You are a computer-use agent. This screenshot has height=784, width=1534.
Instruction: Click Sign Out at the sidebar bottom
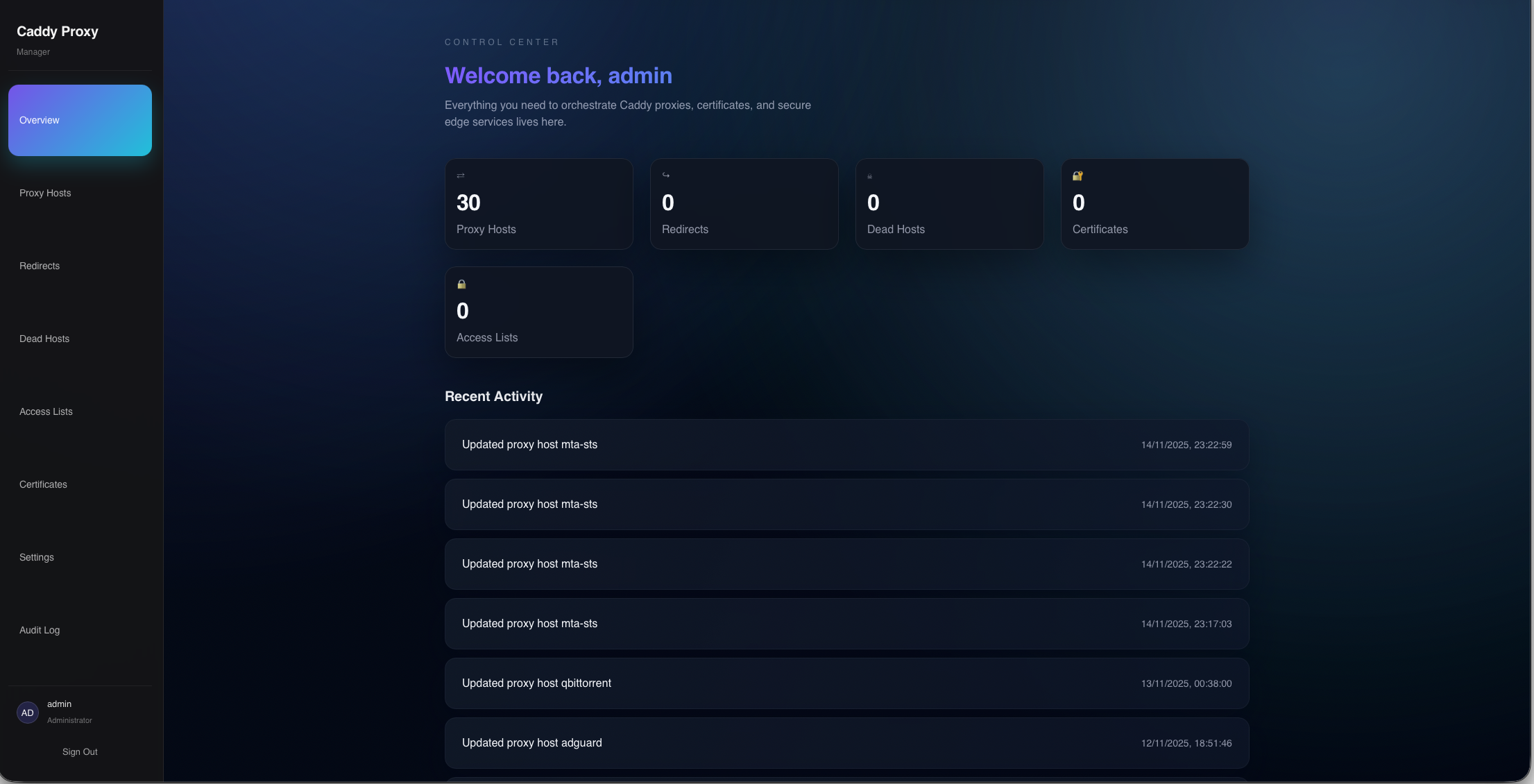tap(79, 751)
